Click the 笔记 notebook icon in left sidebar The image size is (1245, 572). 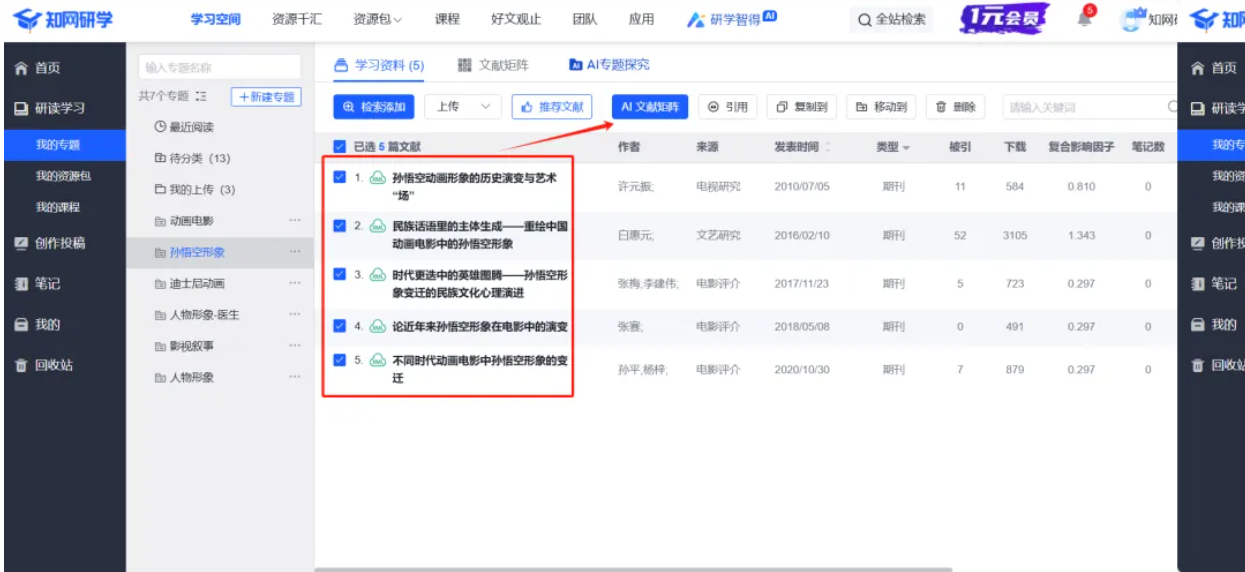20,284
